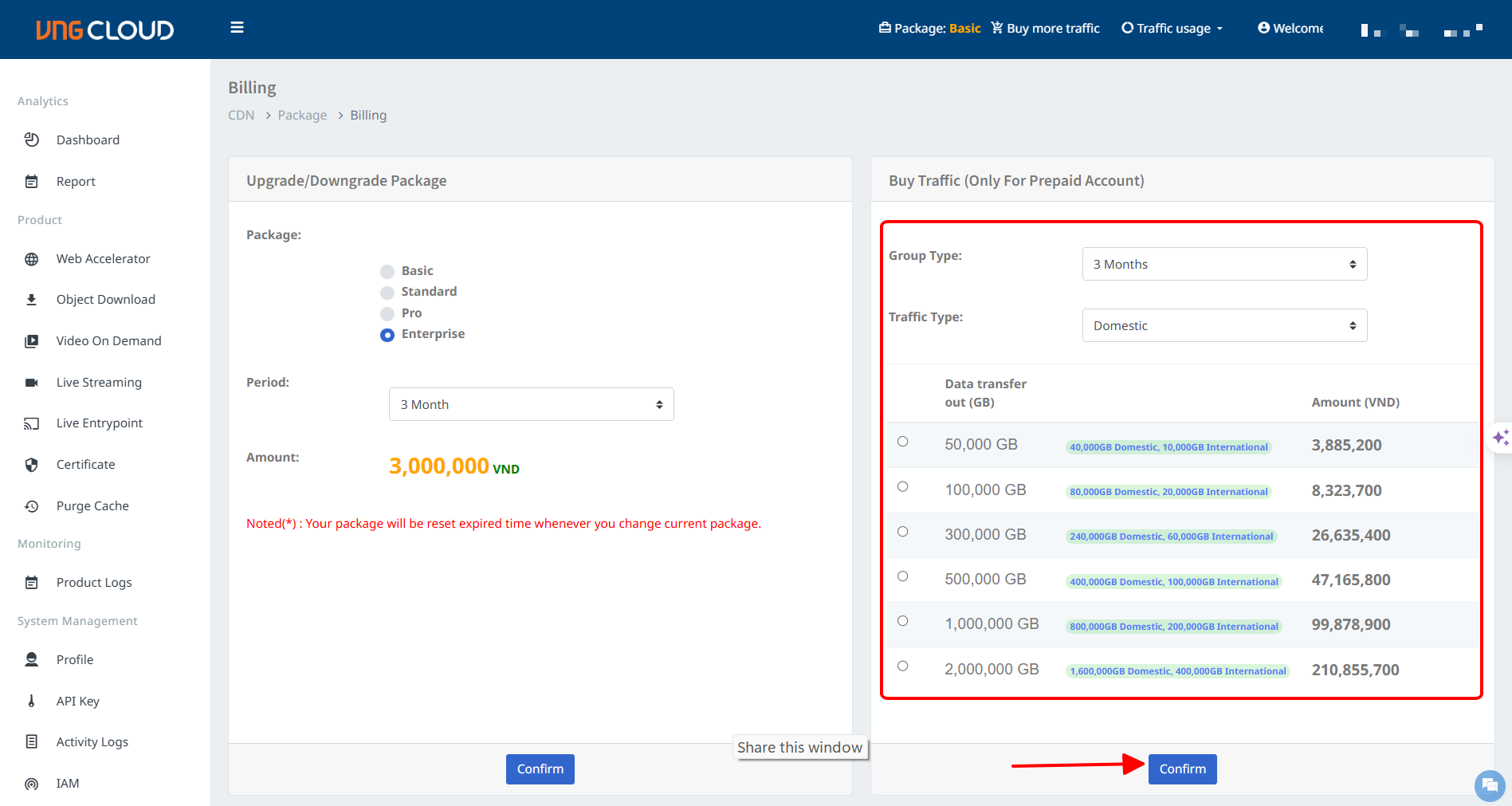Select the Standard package radio button
Viewport: 1512px width, 806px height.
pos(387,293)
